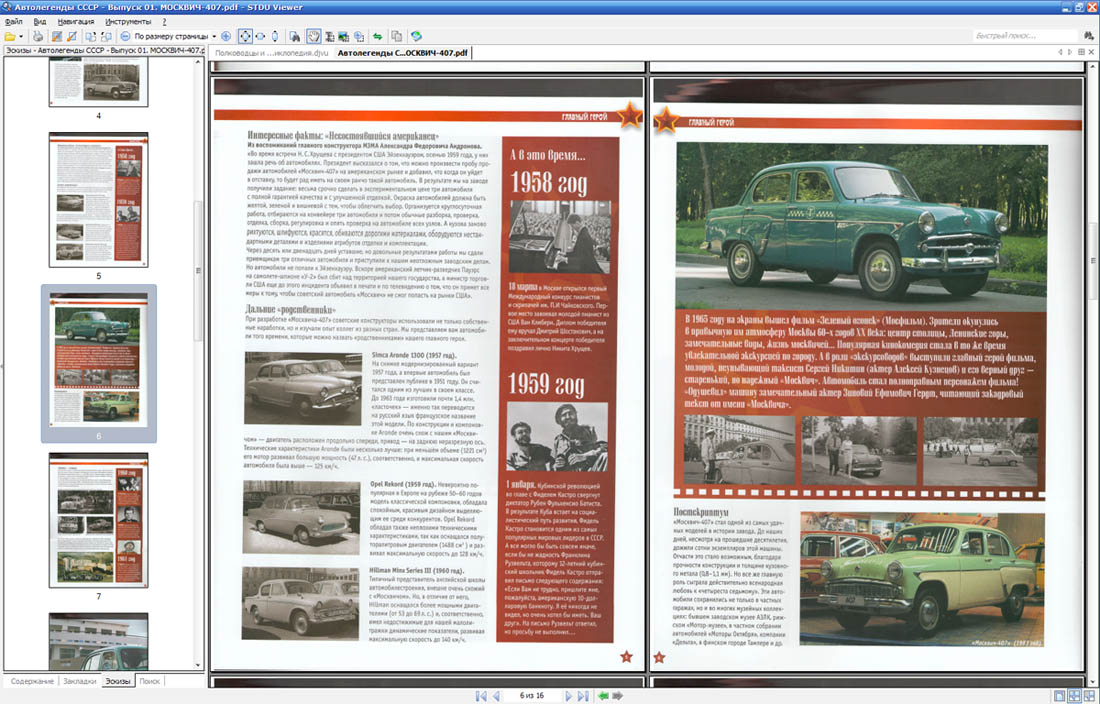
Task: Open the Содержание sidebar tab
Action: pos(33,681)
